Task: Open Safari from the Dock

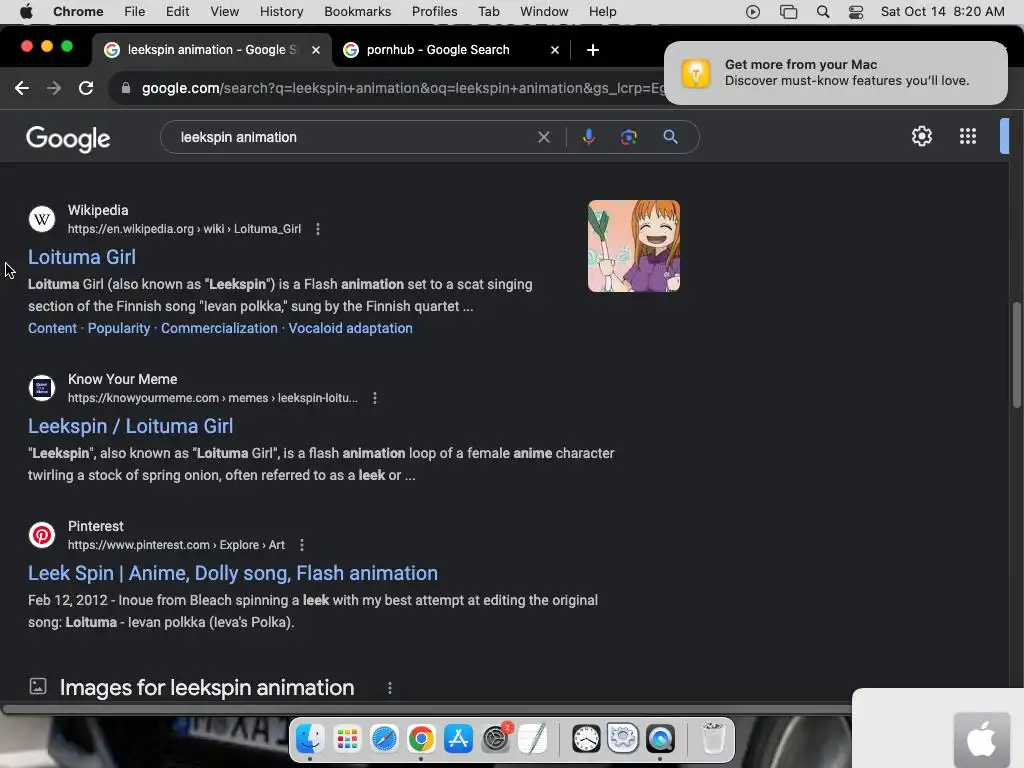Action: pos(384,739)
